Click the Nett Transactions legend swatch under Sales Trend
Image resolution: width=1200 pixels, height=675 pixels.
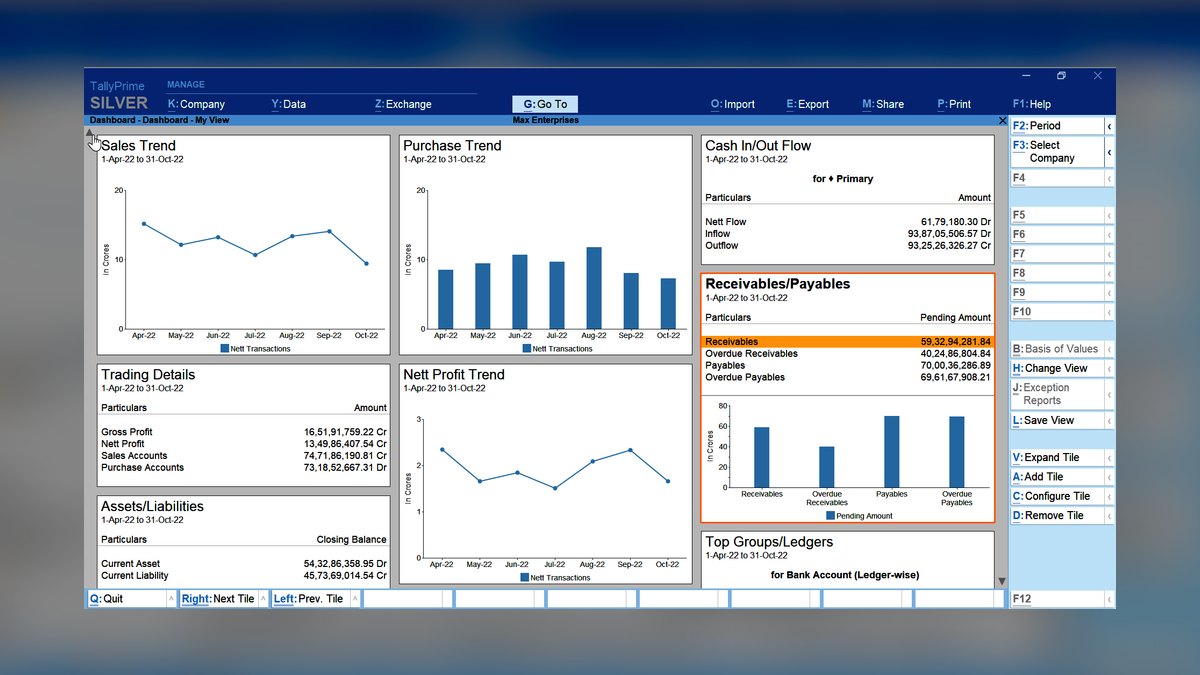224,349
